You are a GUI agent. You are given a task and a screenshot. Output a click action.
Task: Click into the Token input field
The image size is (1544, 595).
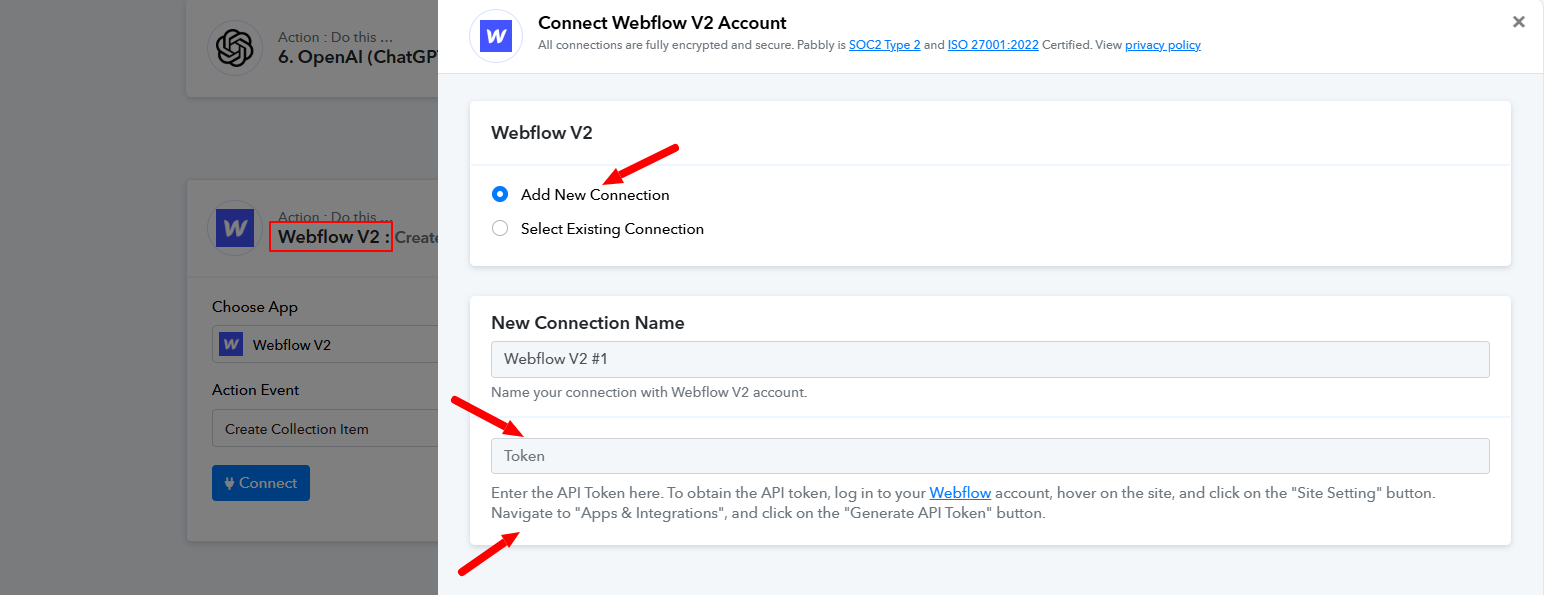[990, 456]
